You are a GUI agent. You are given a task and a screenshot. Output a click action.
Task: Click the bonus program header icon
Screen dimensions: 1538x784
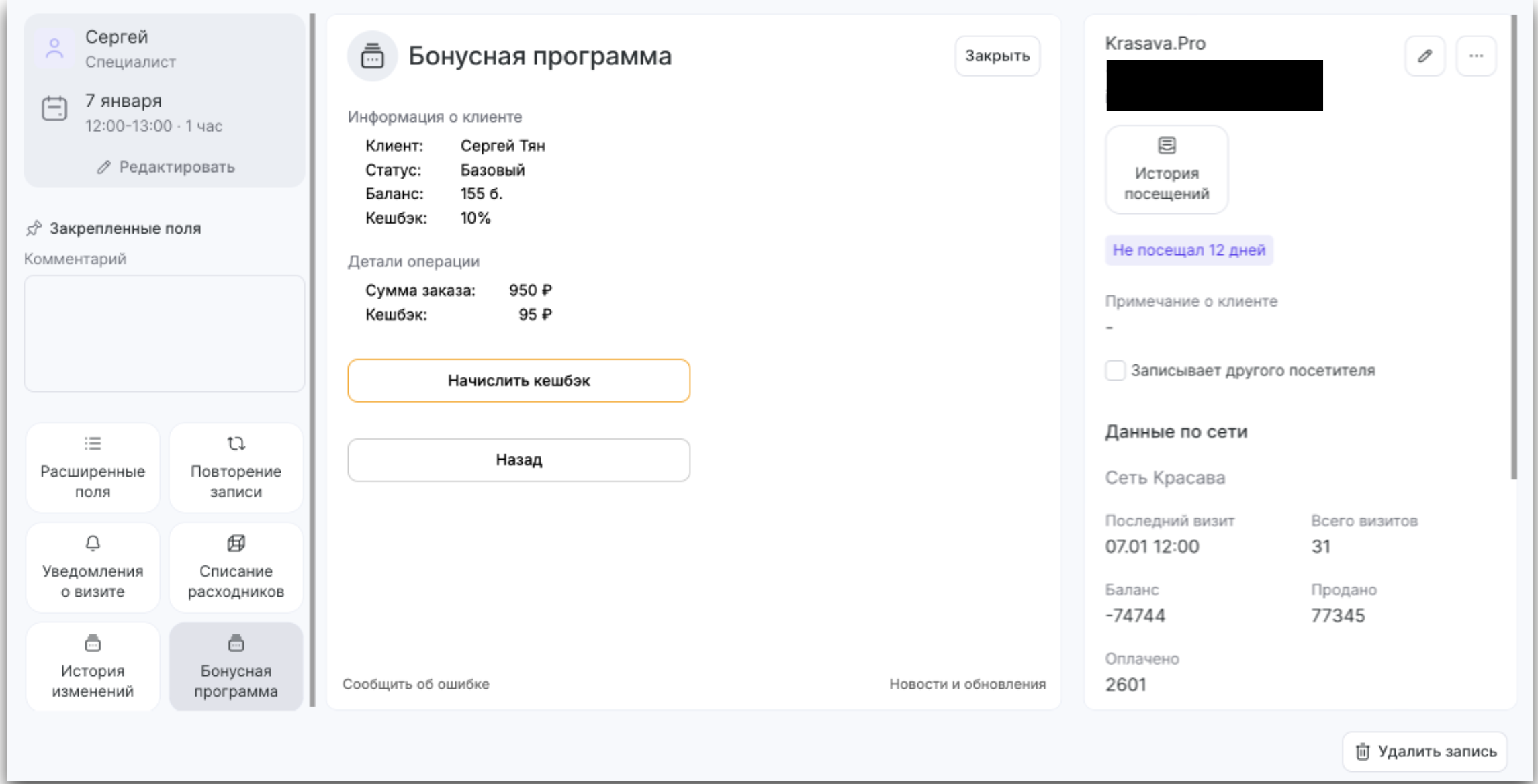click(x=372, y=56)
